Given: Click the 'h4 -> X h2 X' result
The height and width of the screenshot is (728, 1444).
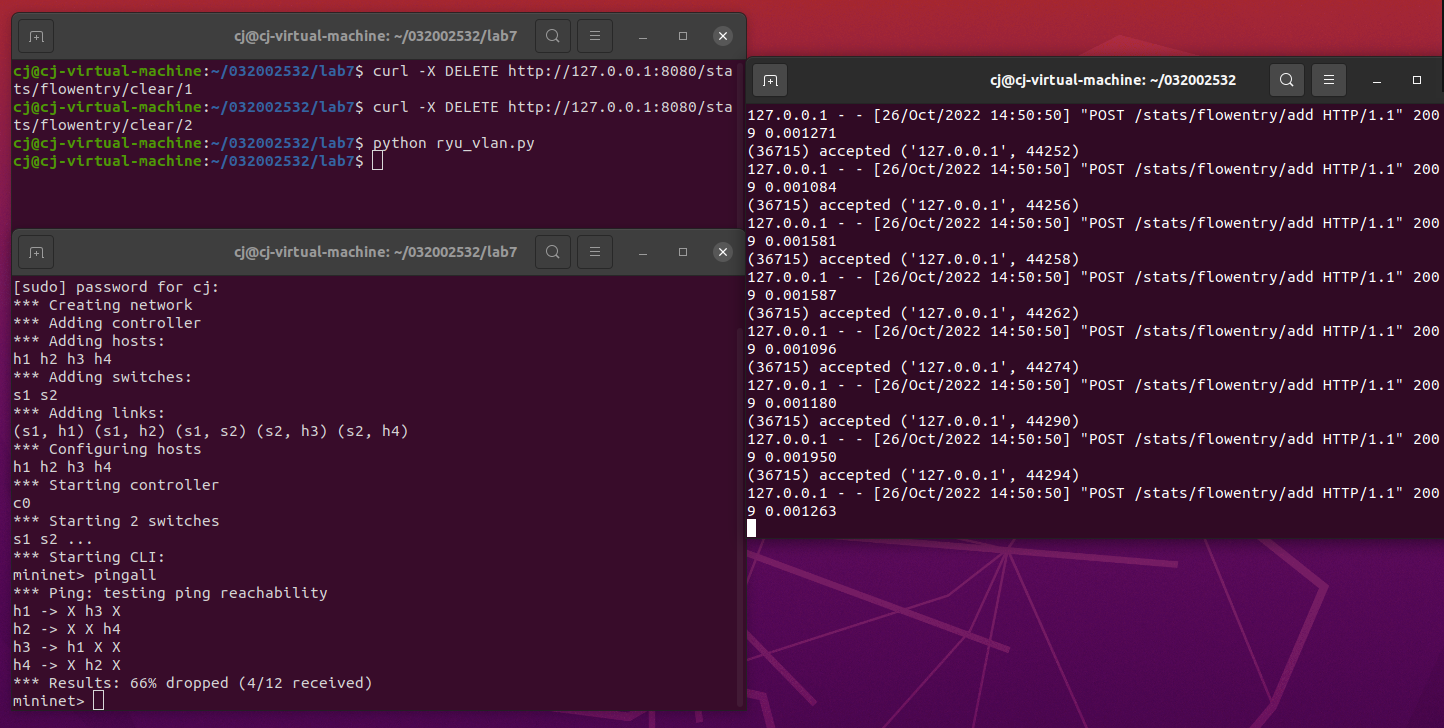Looking at the screenshot, I should point(67,665).
